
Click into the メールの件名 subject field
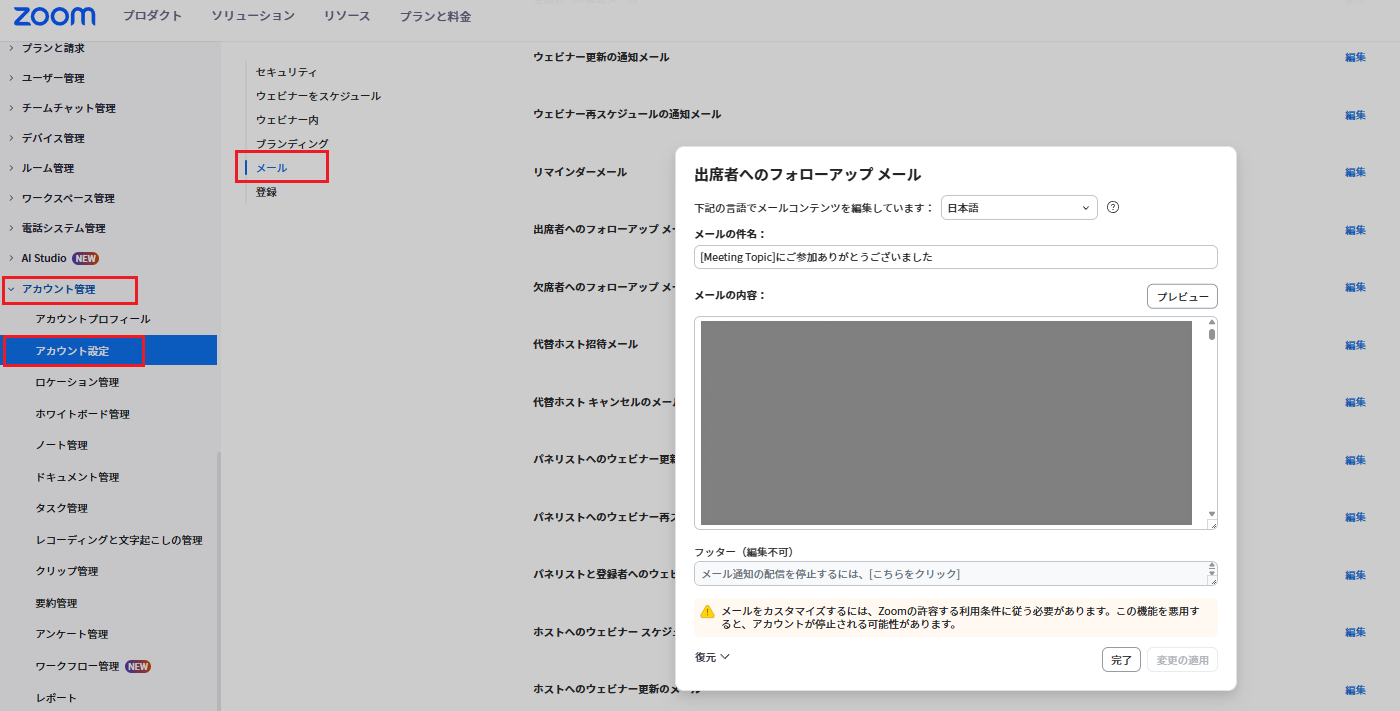(x=955, y=257)
